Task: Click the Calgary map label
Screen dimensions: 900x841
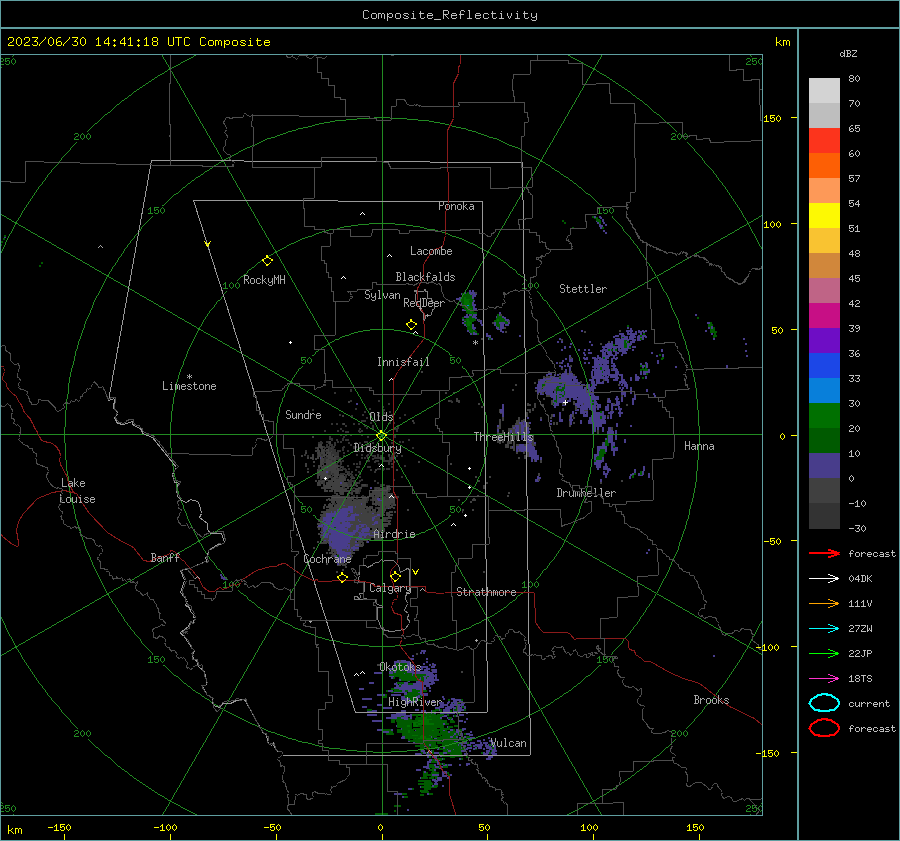Action: point(390,588)
